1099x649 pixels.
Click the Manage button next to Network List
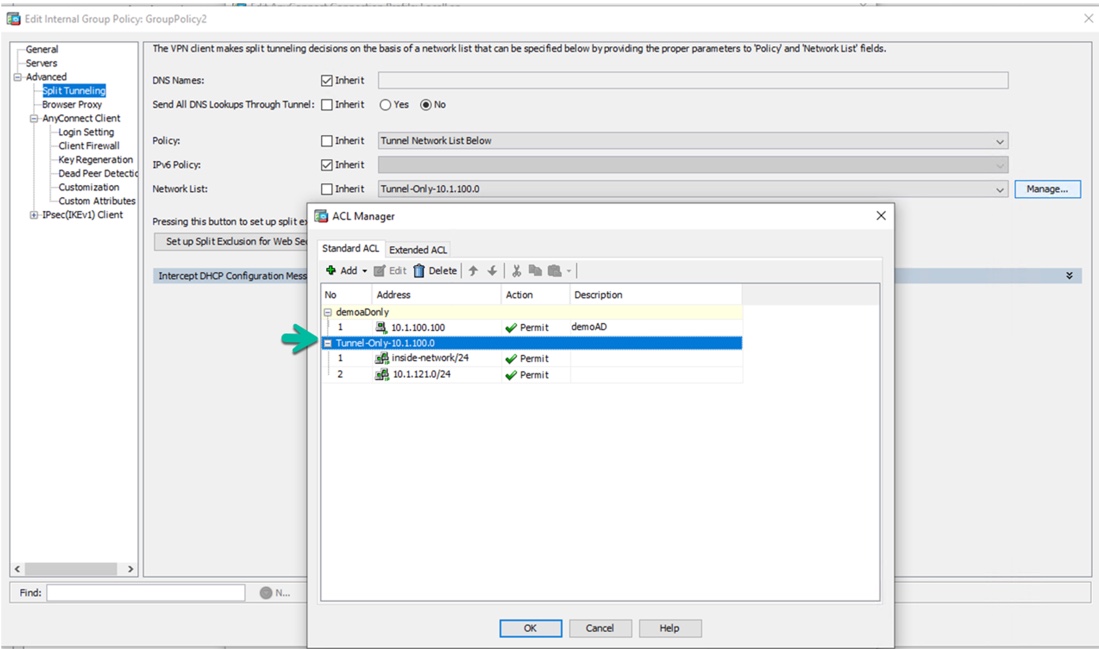1046,188
